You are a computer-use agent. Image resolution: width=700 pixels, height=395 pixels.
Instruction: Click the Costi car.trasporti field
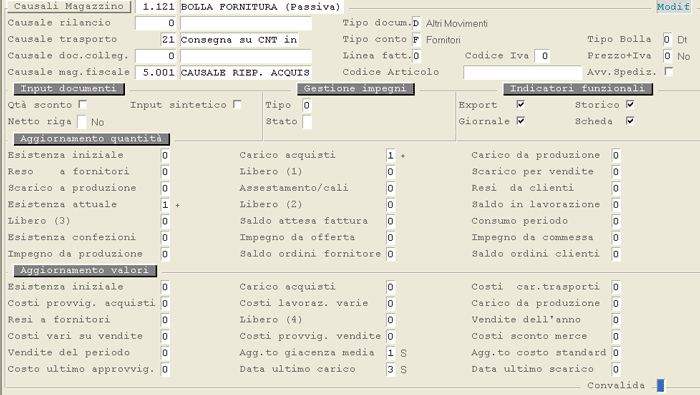(616, 287)
